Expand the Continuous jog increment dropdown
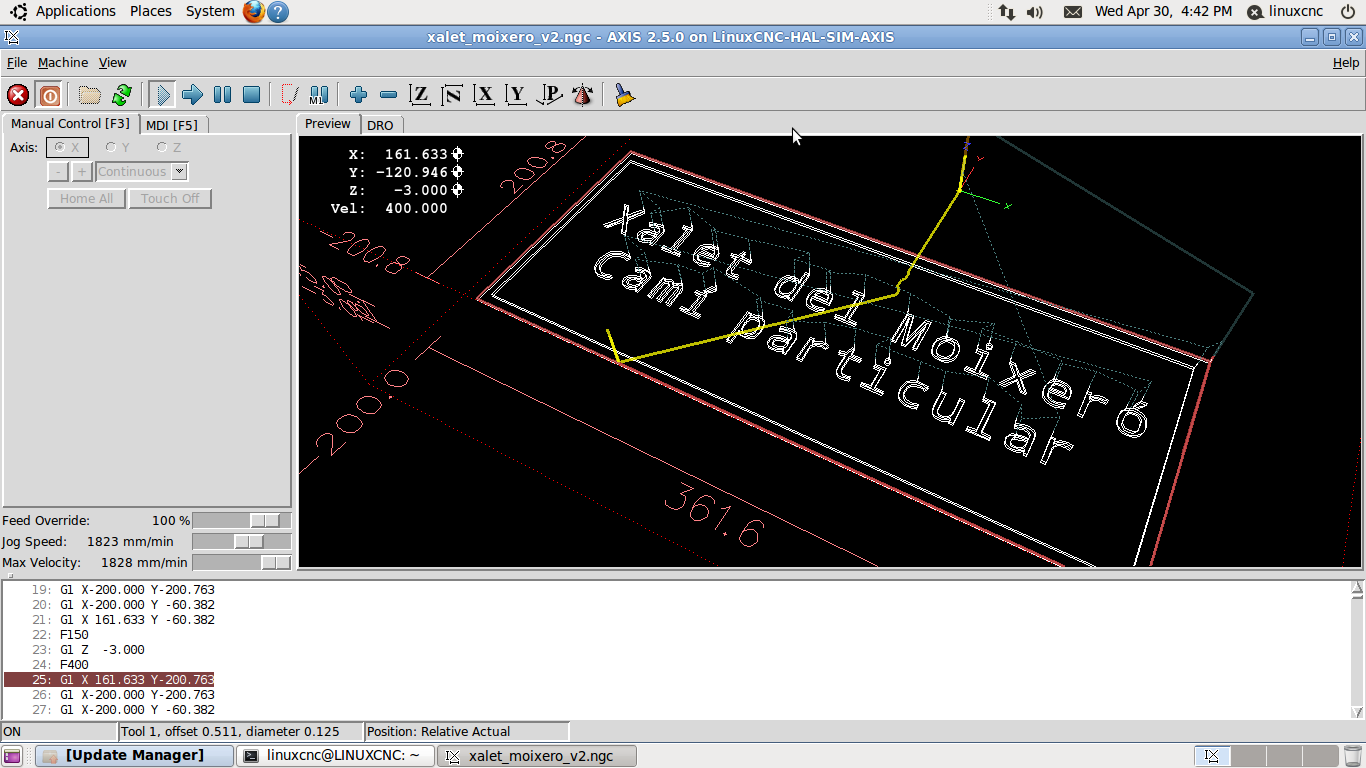1366x768 pixels. [179, 172]
